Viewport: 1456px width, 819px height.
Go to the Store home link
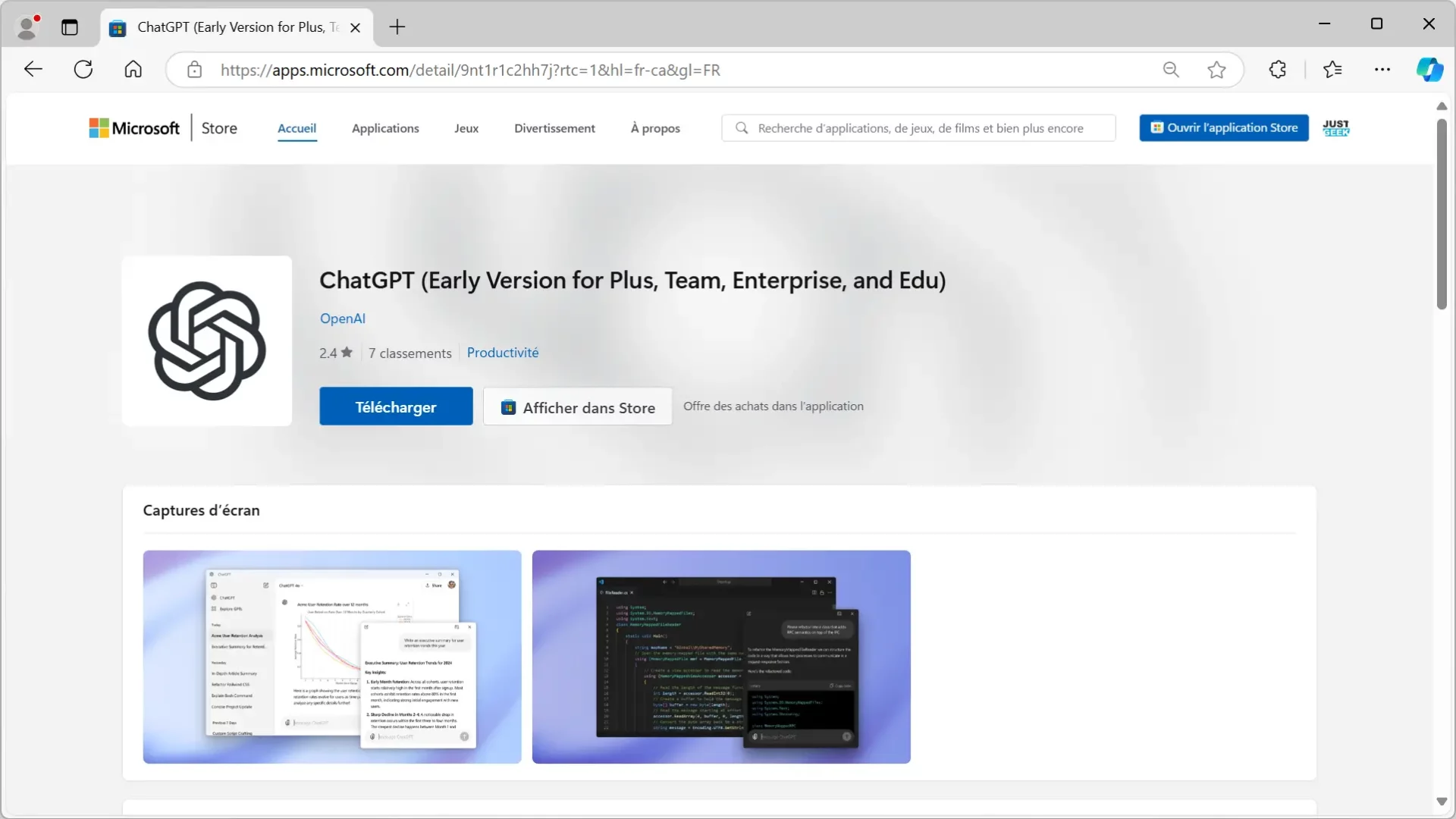(x=219, y=128)
